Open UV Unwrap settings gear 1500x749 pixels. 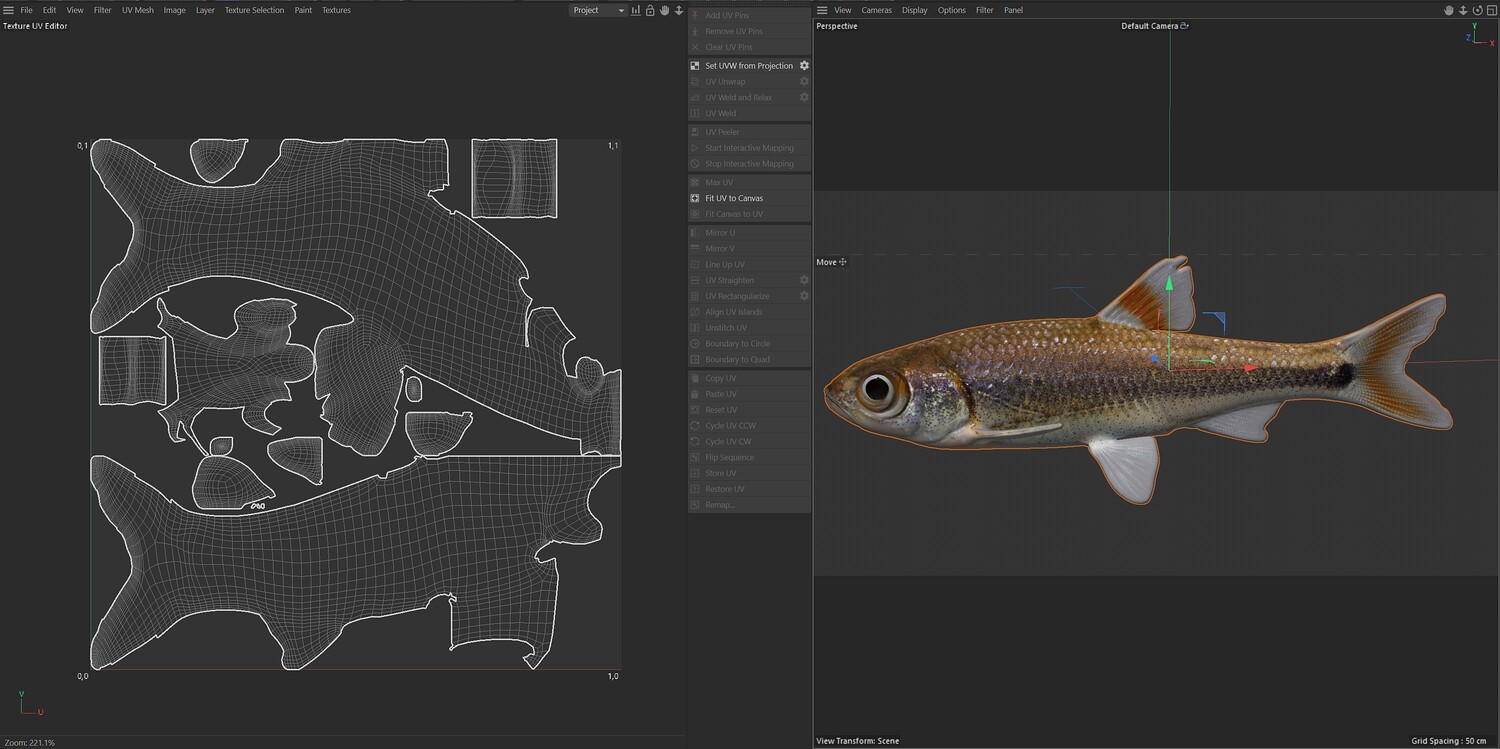pos(804,82)
